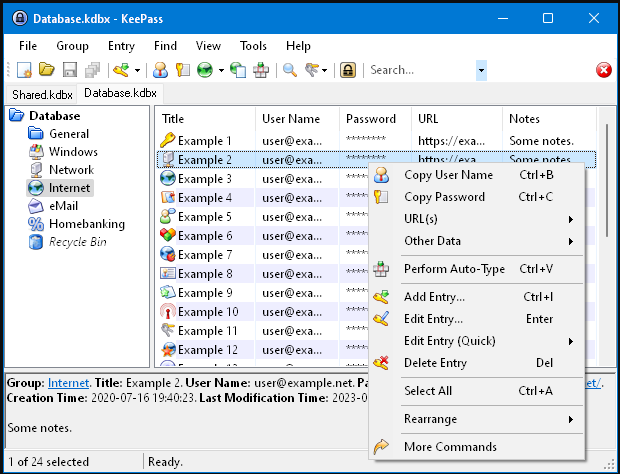Viewport: 620px width, 474px height.
Task: Sort by the Password column header
Action: click(x=375, y=119)
